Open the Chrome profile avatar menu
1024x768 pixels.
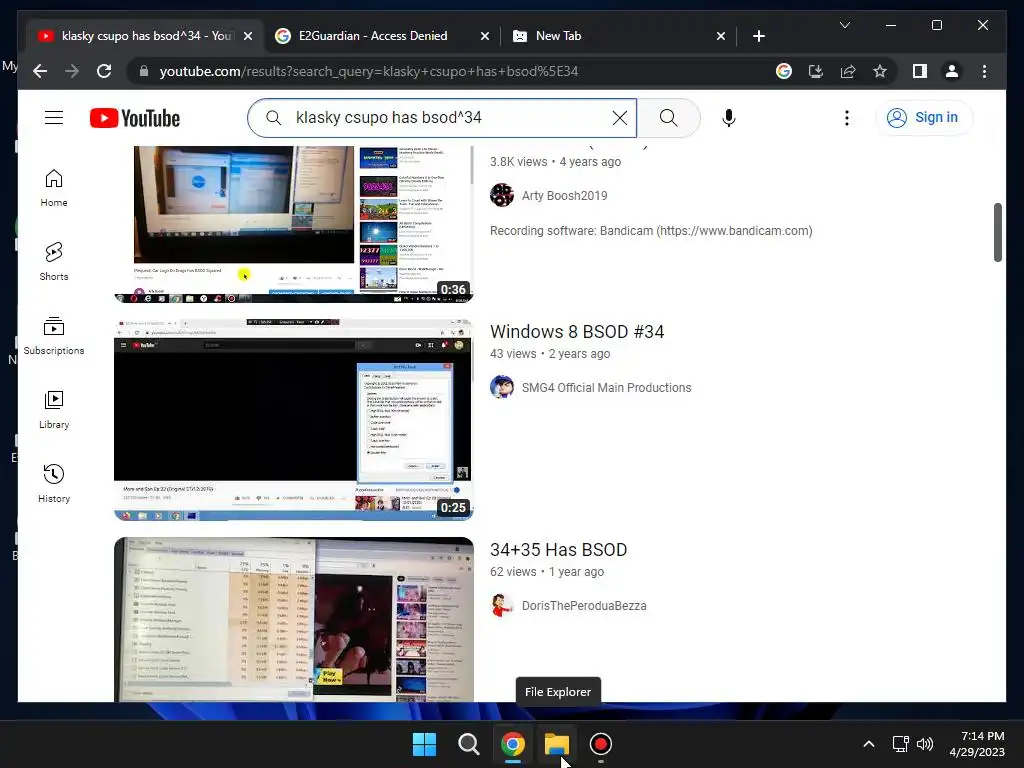click(952, 71)
